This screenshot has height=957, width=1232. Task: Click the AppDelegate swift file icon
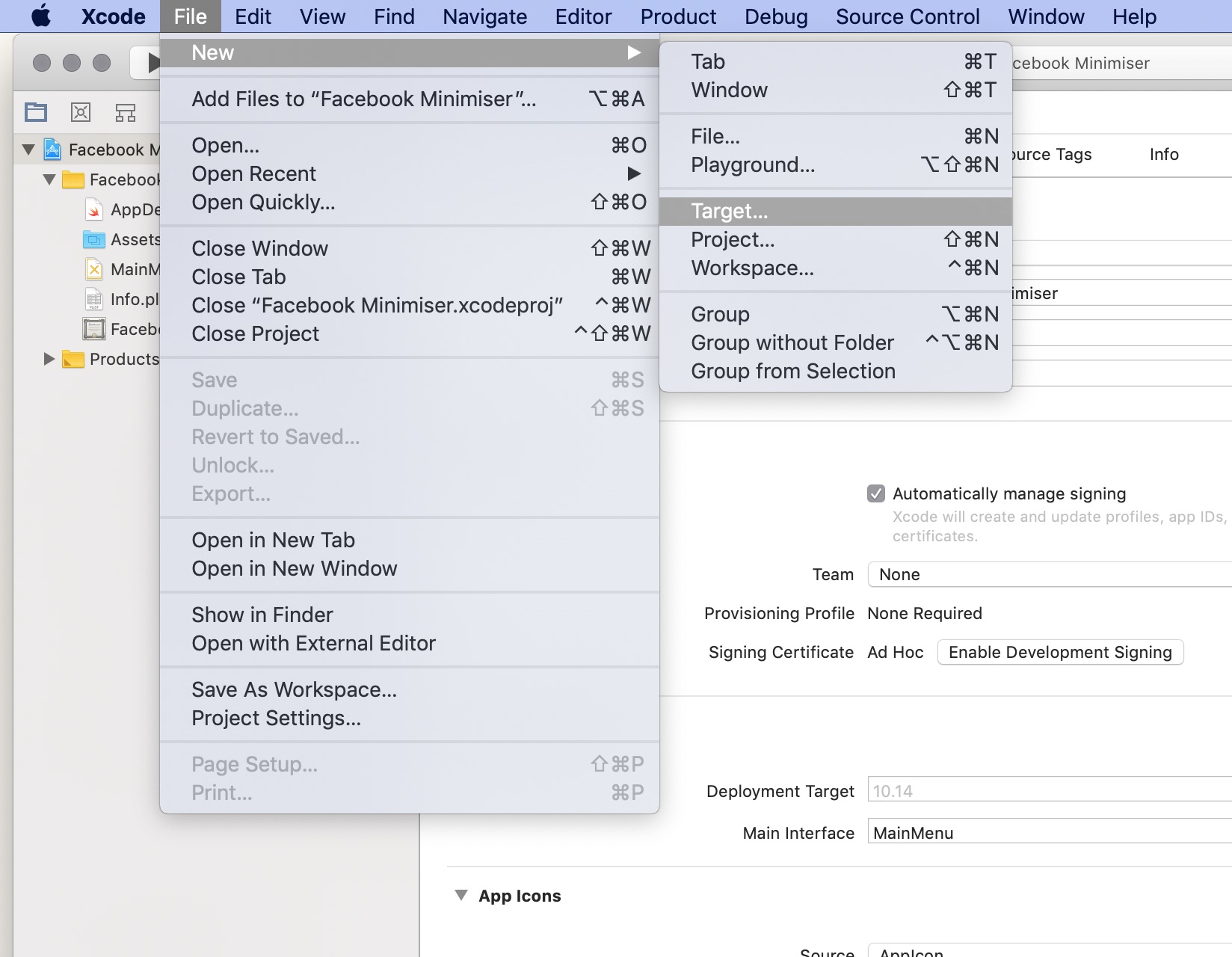tap(94, 209)
